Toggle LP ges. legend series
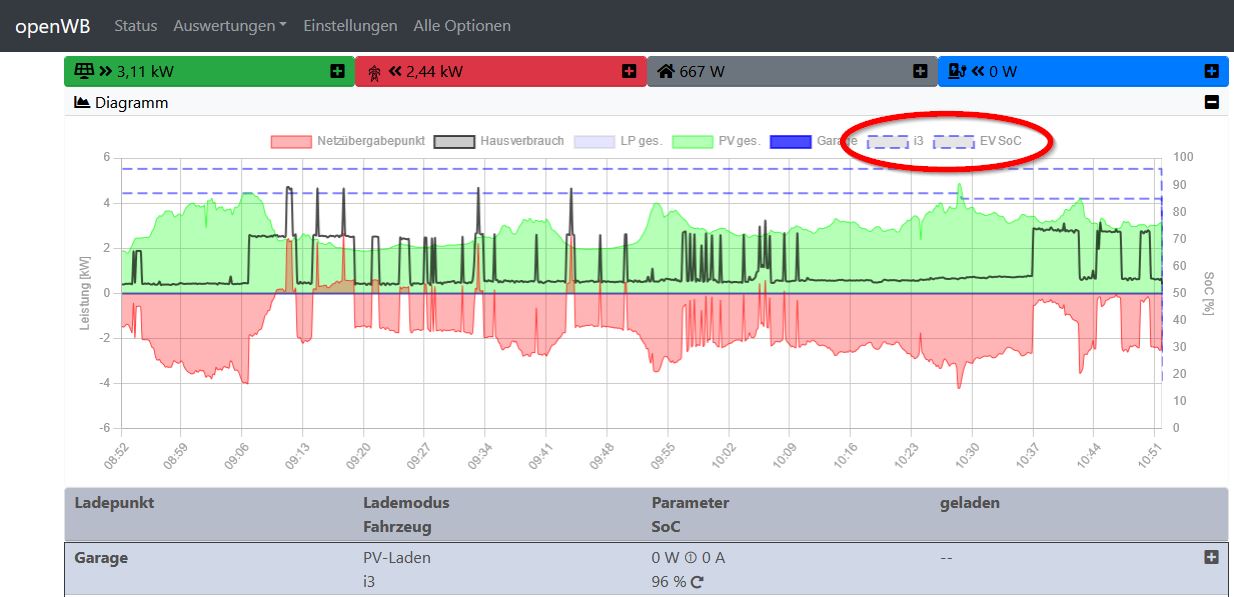 [618, 141]
